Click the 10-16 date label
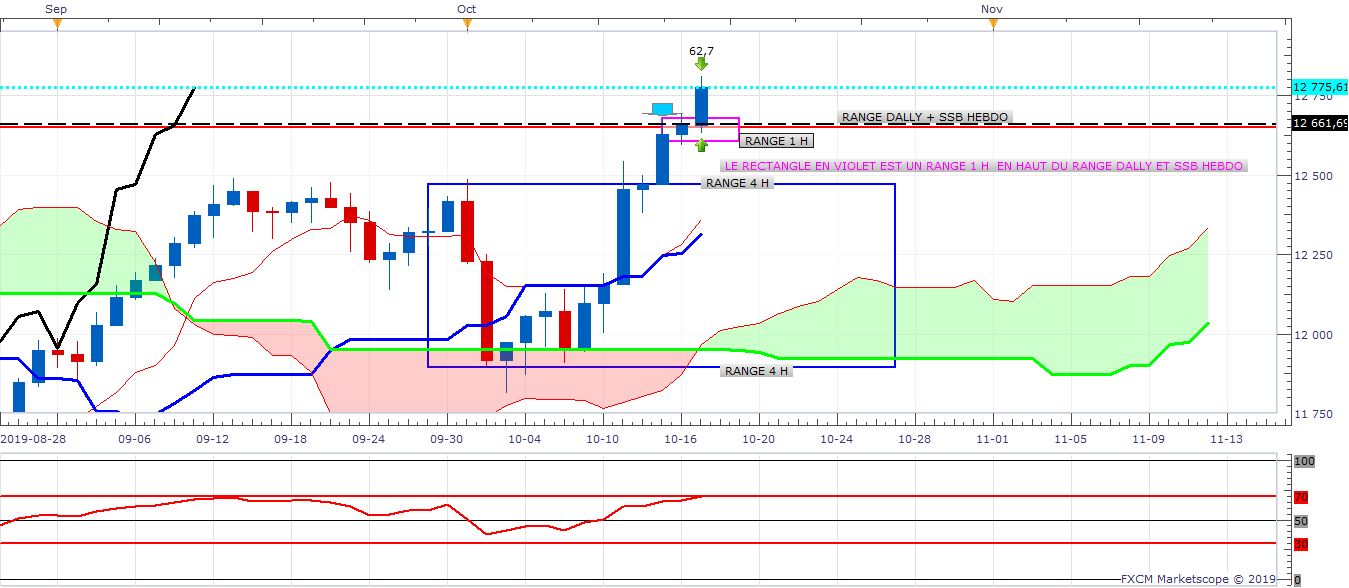 [x=680, y=439]
